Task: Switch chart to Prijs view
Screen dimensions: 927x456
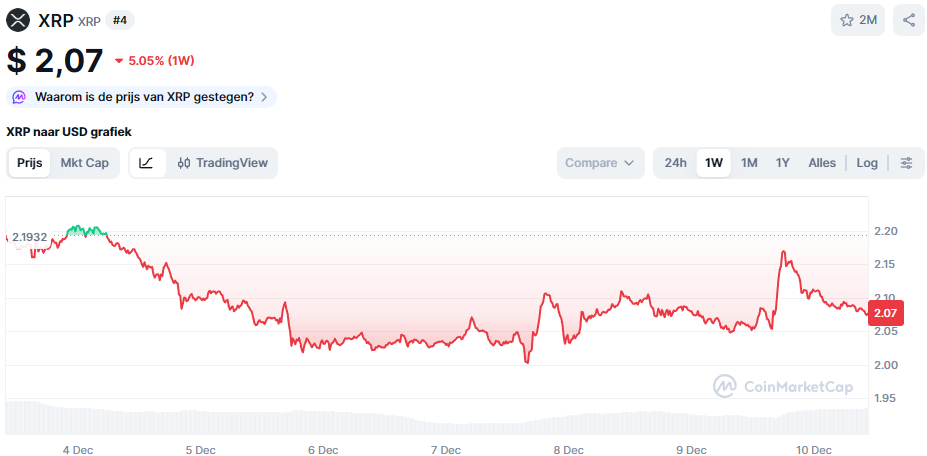Action: (30, 163)
